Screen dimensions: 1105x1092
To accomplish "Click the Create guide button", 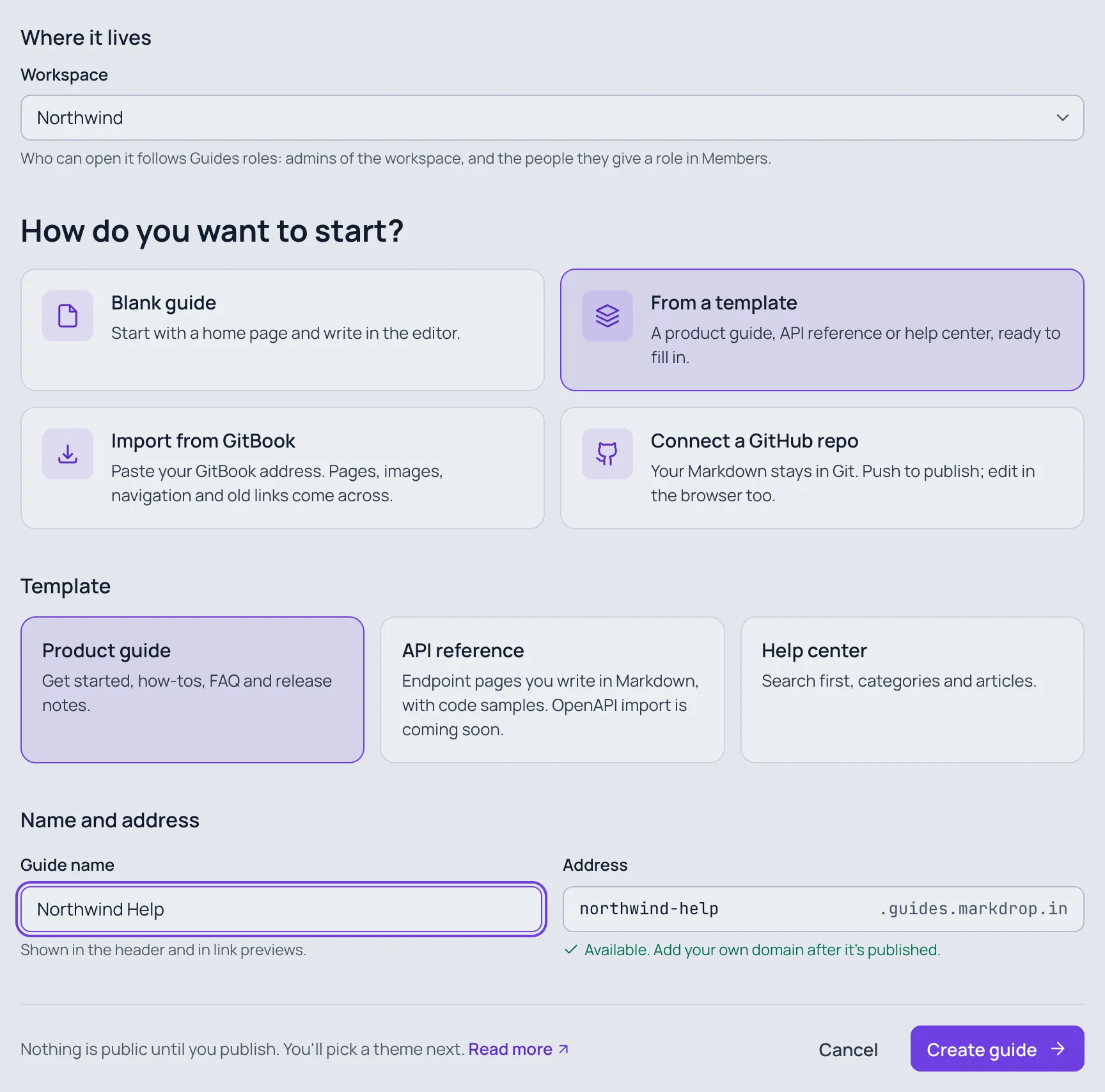I will pyautogui.click(x=997, y=1049).
